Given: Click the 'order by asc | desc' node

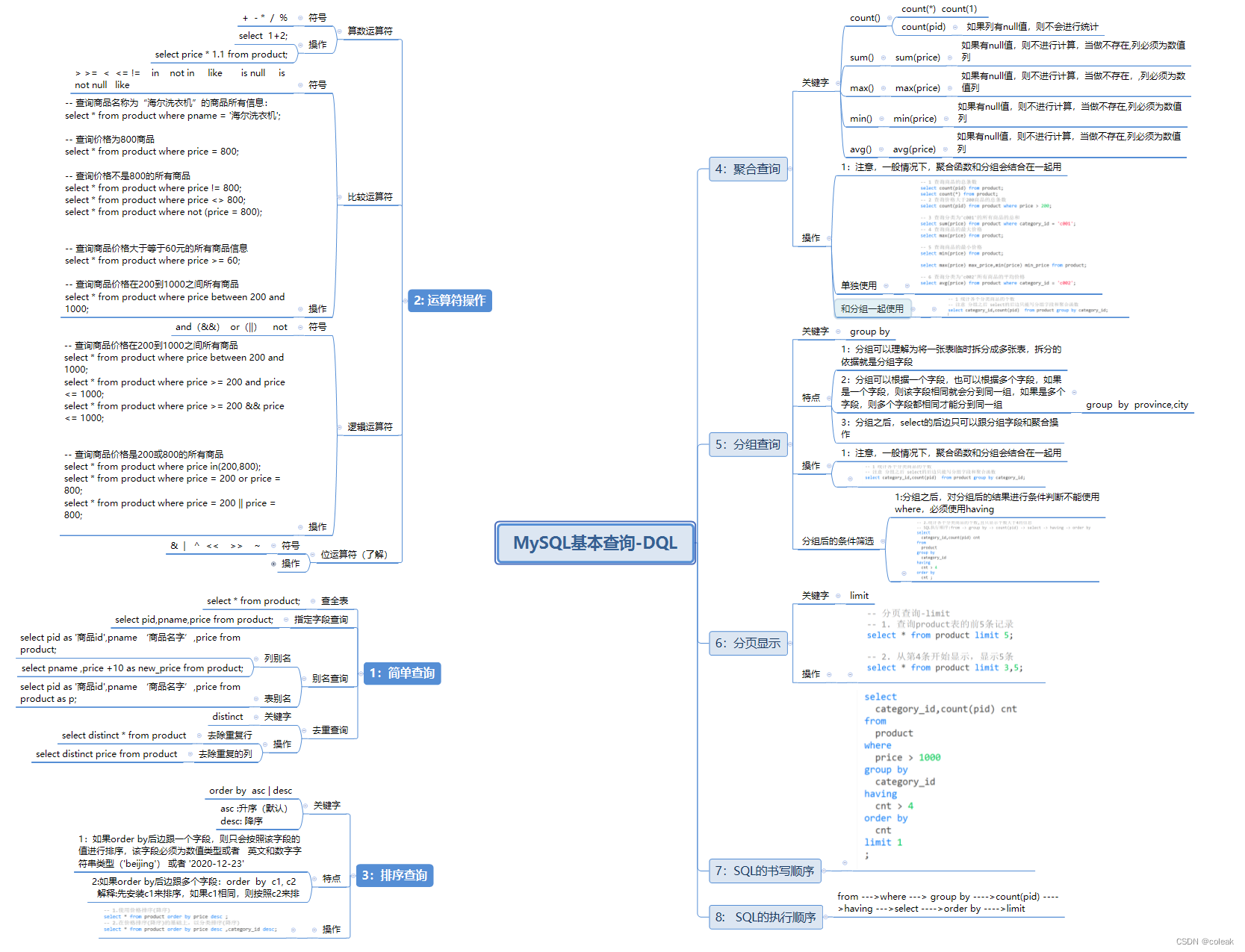Looking at the screenshot, I should click(x=251, y=791).
